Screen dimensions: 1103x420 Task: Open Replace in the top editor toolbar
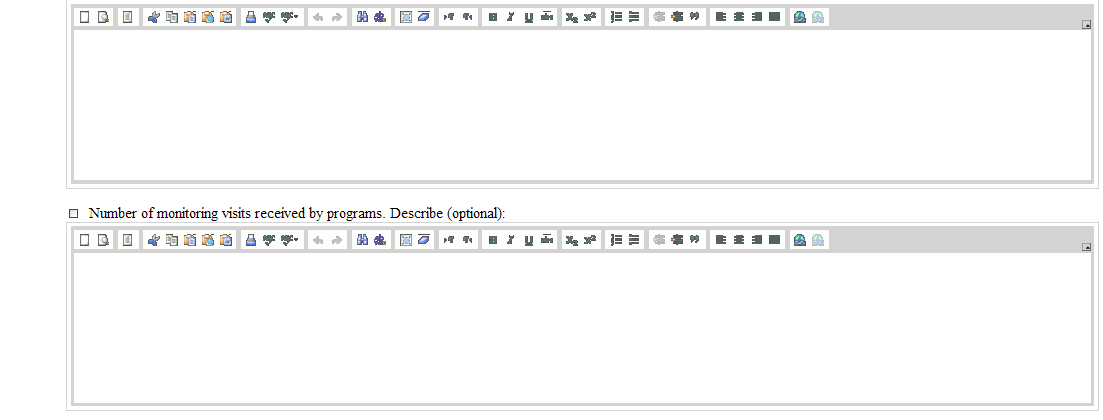pyautogui.click(x=381, y=17)
